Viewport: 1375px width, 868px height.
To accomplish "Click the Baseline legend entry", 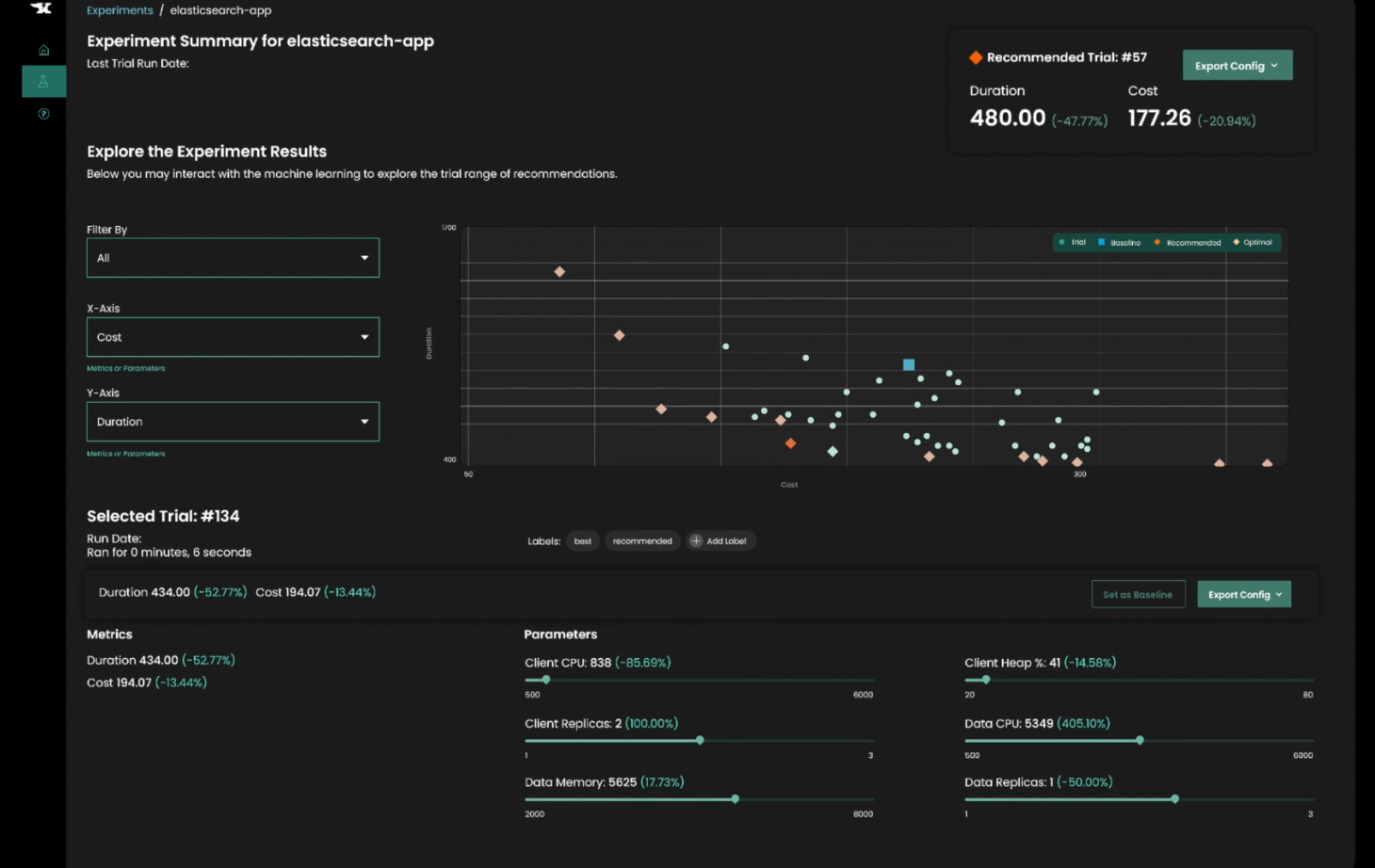I will pos(1119,242).
